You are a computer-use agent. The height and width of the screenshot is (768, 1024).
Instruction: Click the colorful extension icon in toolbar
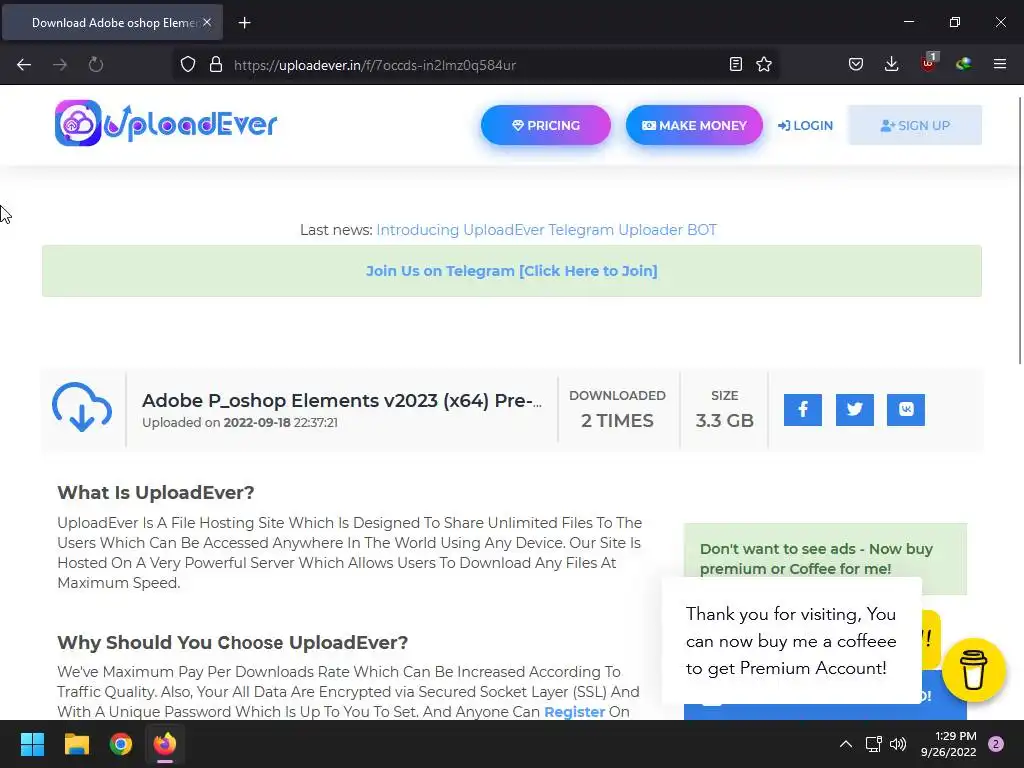click(963, 64)
